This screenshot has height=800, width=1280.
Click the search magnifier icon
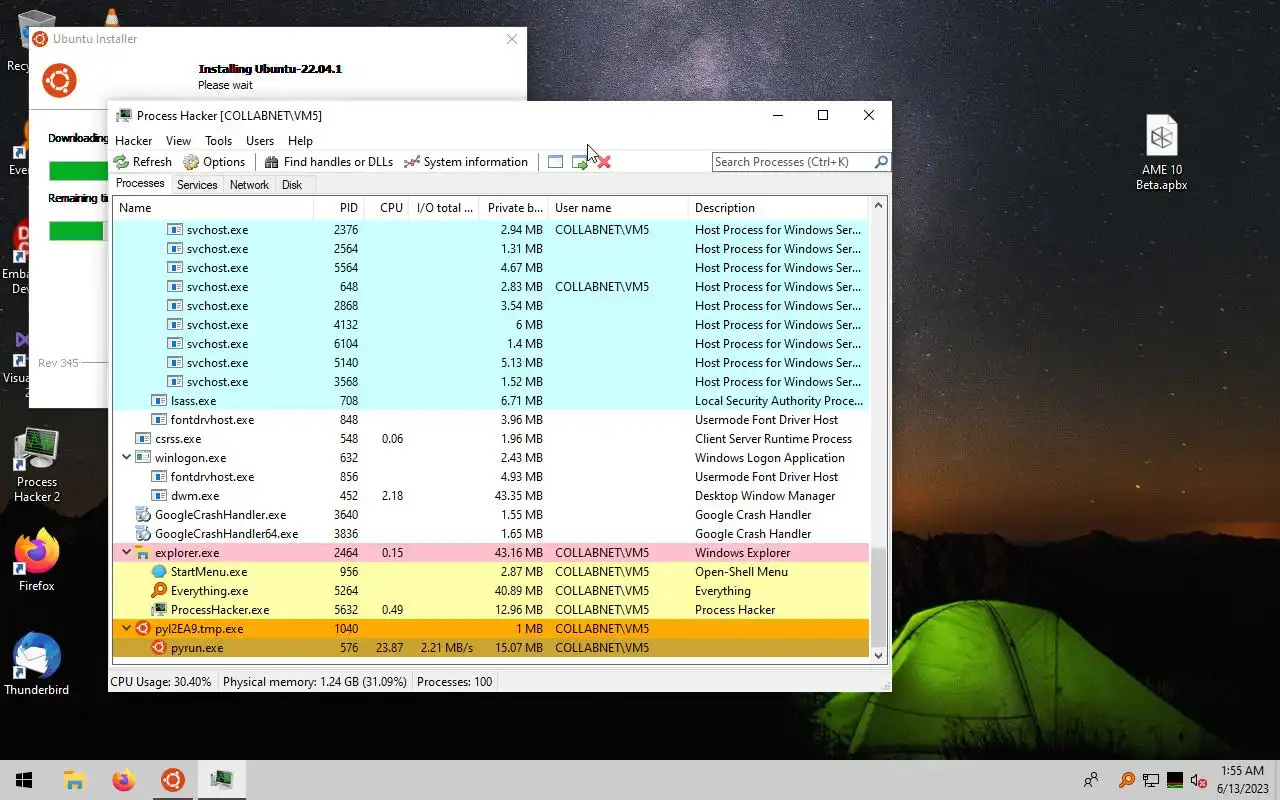(881, 162)
